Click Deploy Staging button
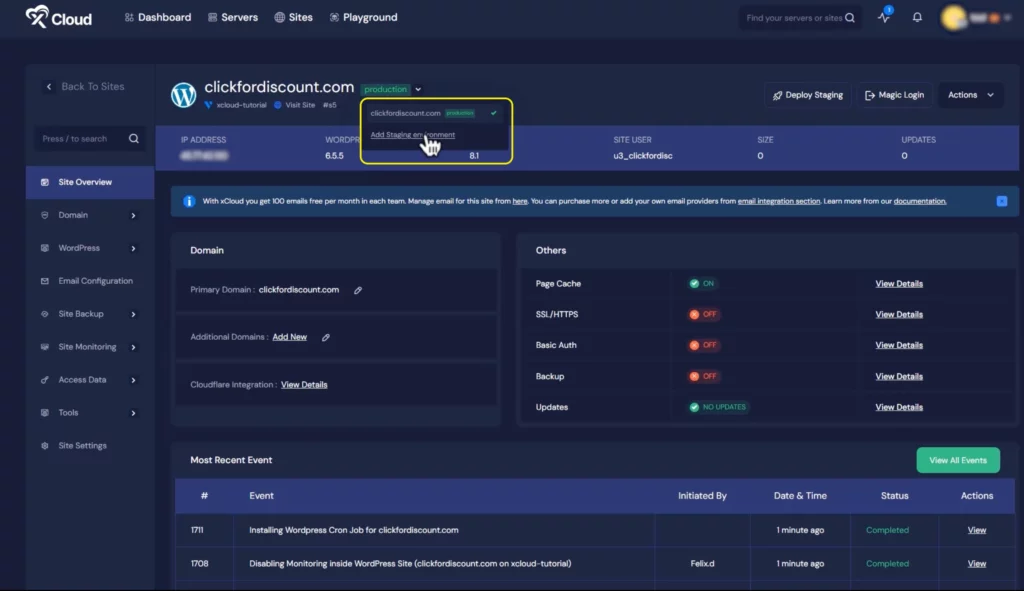Image resolution: width=1024 pixels, height=591 pixels. [807, 95]
